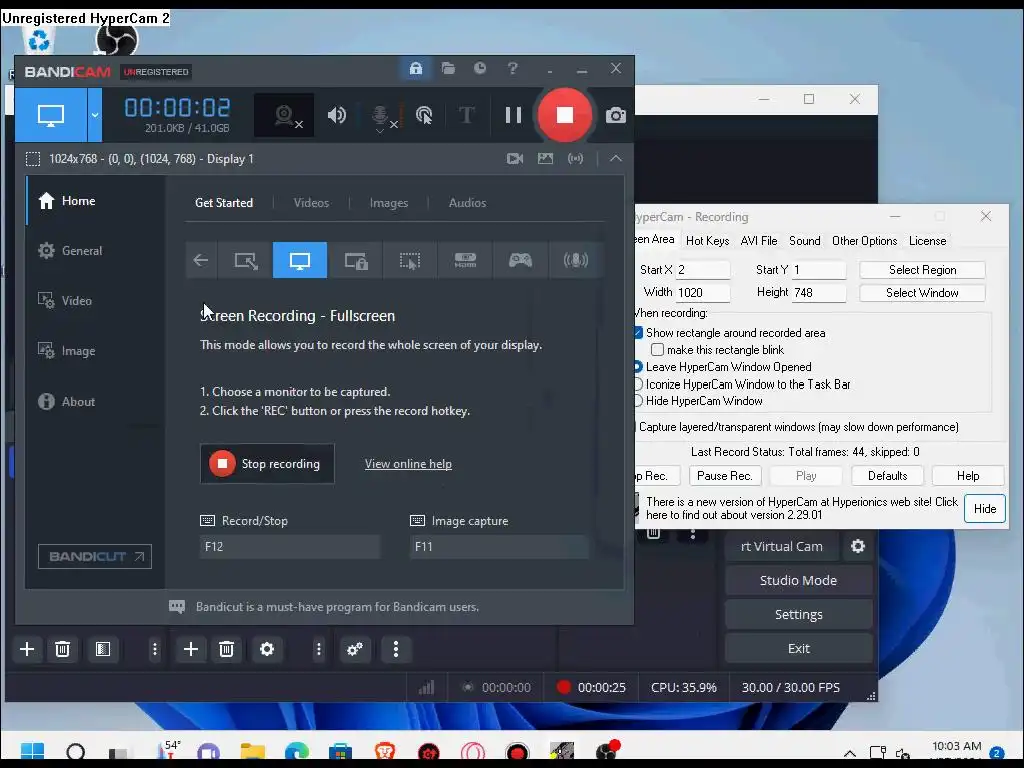This screenshot has width=1024, height=768.
Task: Toggle the speaker sound icon in Bandicam
Action: pos(337,116)
